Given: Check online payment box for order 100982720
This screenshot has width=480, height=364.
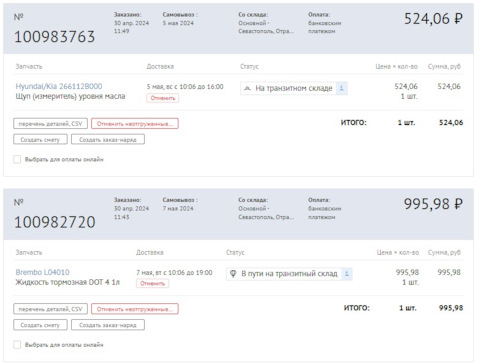Looking at the screenshot, I should pyautogui.click(x=17, y=345).
